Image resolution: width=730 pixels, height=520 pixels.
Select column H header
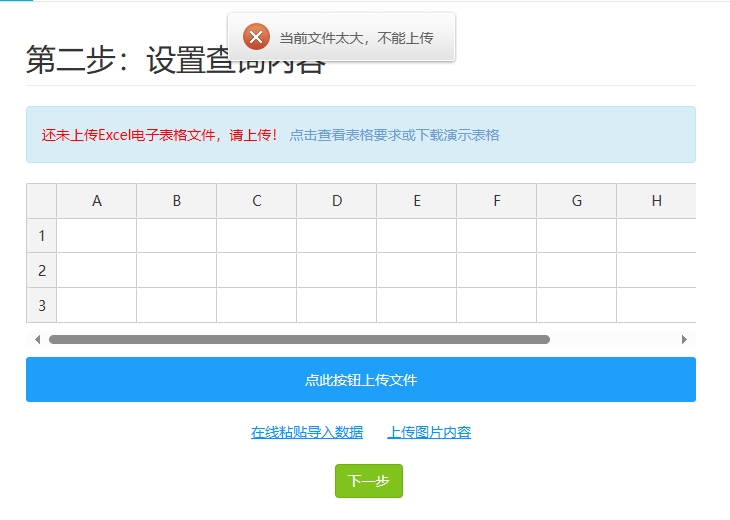point(656,201)
